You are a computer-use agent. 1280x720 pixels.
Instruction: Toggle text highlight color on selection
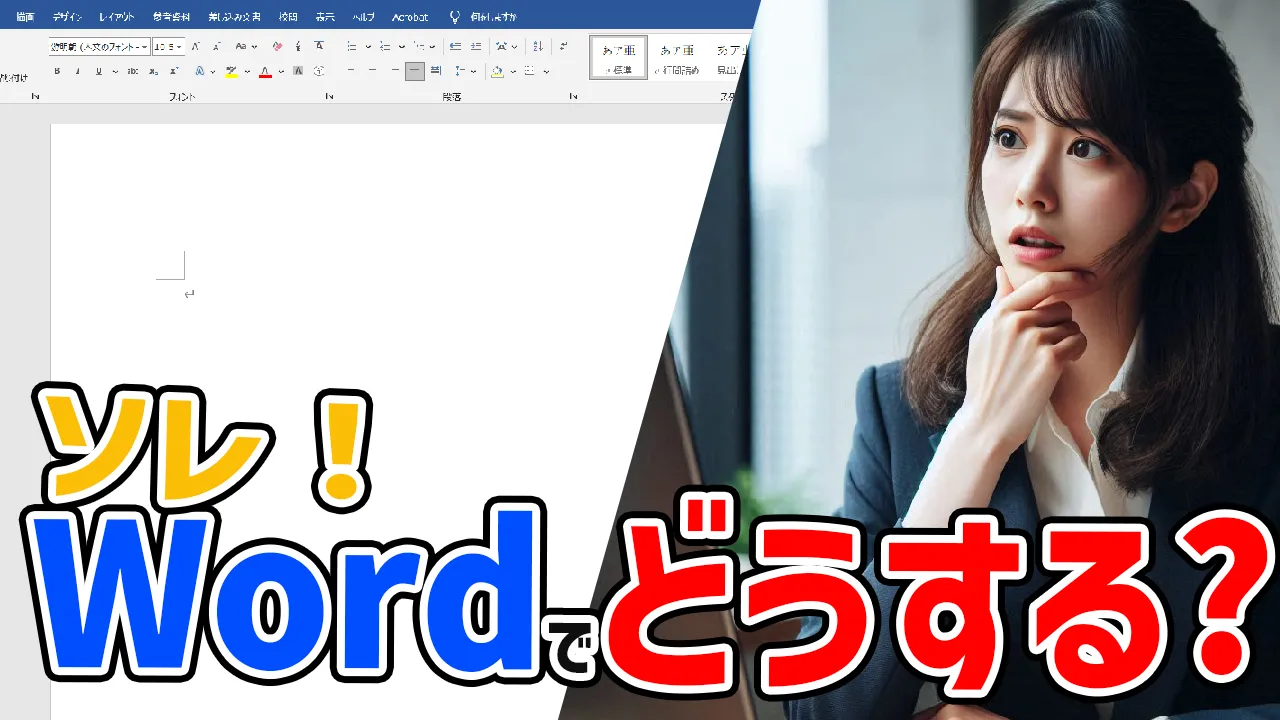230,70
